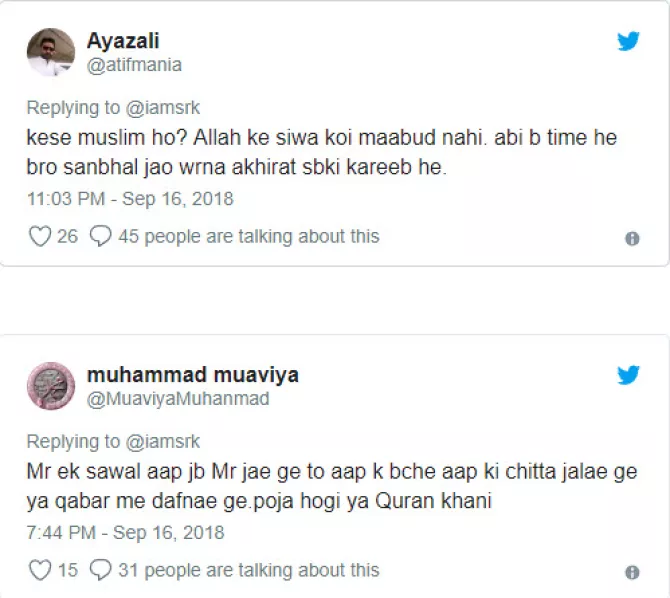Click @iamsrk mention in muaviya's tweet
Viewport: 670px width, 598px height.
coord(162,442)
